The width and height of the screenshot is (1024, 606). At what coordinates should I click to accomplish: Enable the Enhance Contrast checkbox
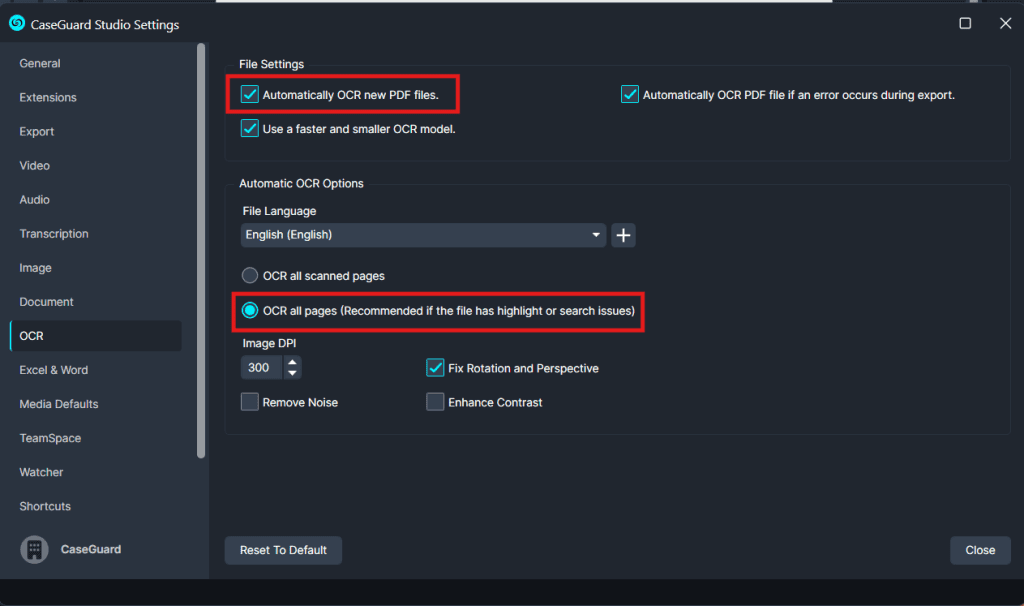click(x=435, y=402)
